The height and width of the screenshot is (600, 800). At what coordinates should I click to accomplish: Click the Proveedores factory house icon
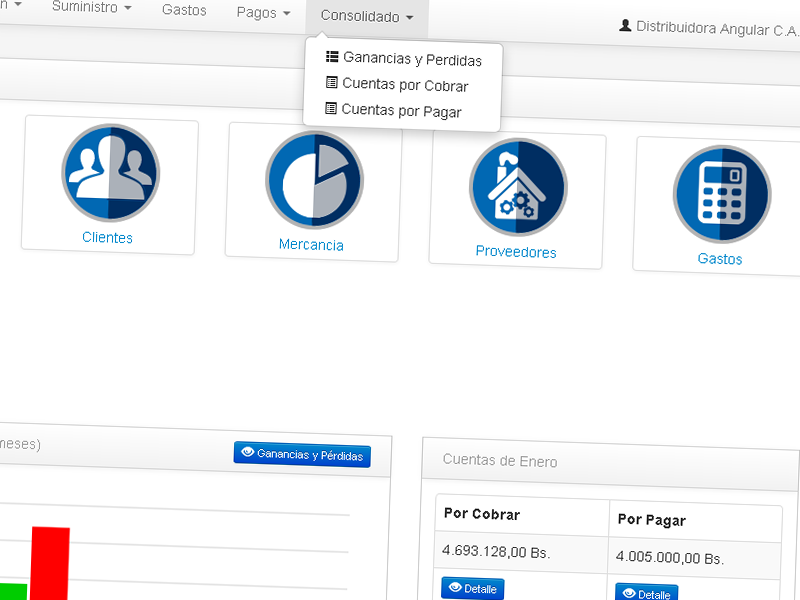(518, 186)
